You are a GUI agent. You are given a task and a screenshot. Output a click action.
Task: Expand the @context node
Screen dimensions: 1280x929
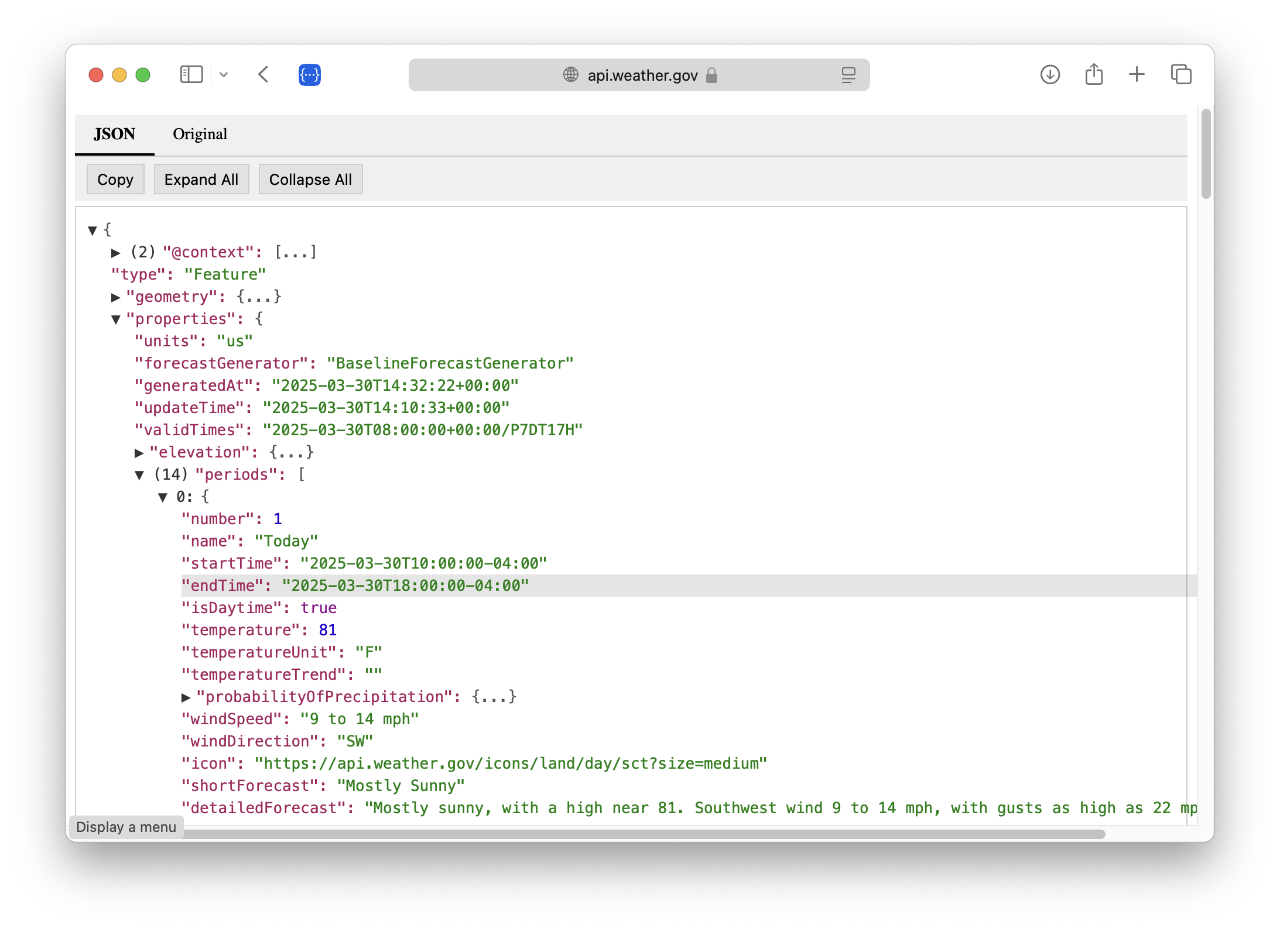click(x=116, y=252)
